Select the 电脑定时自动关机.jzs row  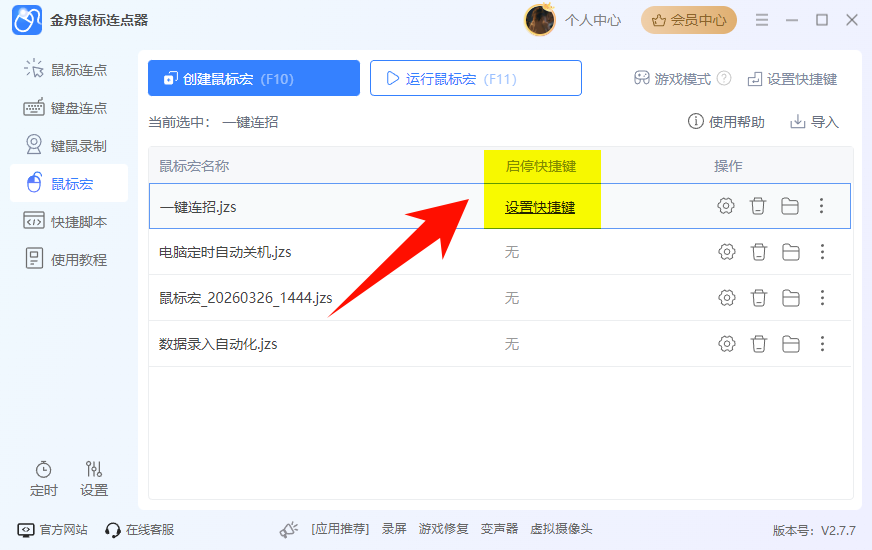click(499, 252)
